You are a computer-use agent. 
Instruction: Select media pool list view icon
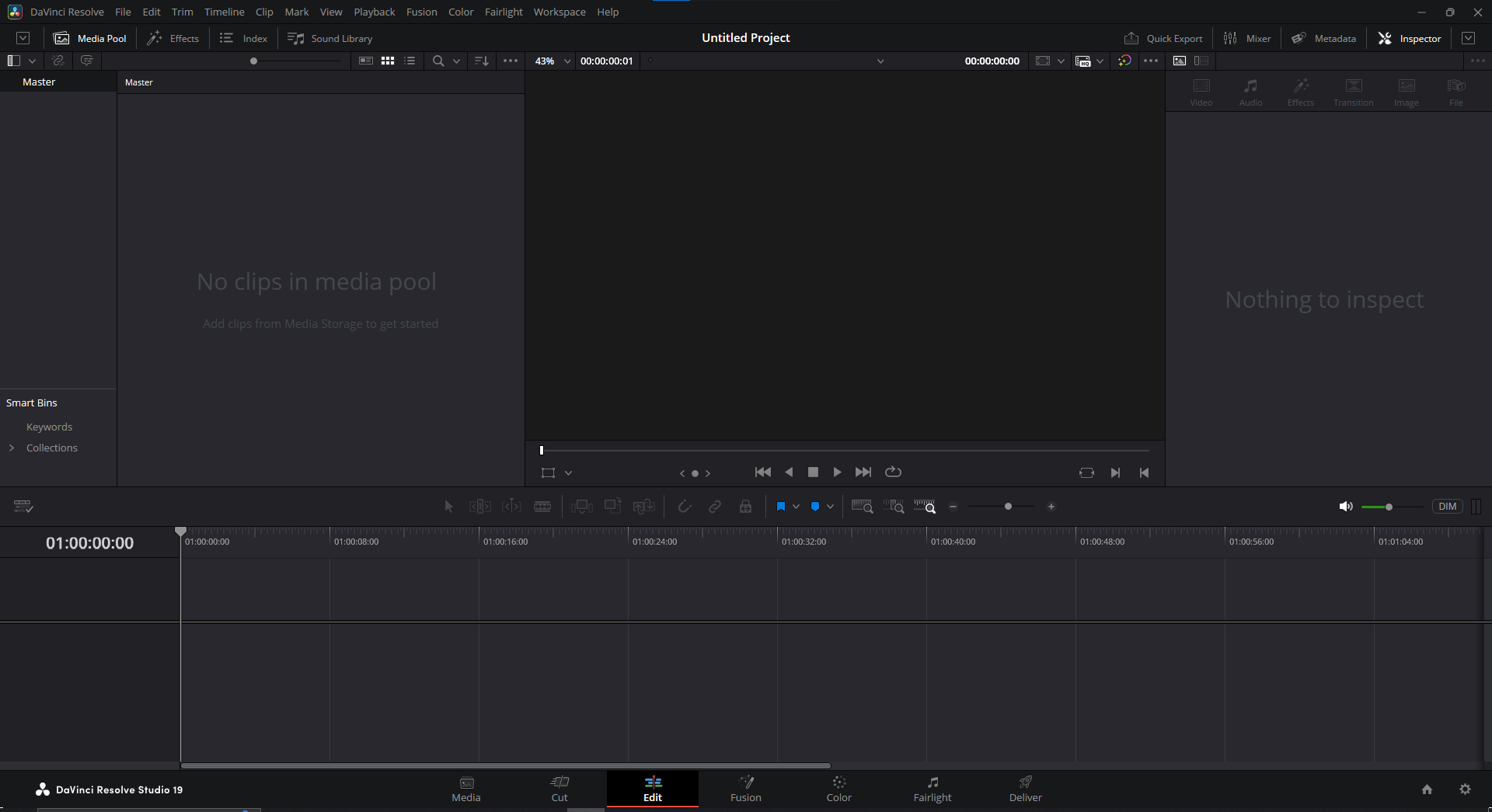point(410,61)
